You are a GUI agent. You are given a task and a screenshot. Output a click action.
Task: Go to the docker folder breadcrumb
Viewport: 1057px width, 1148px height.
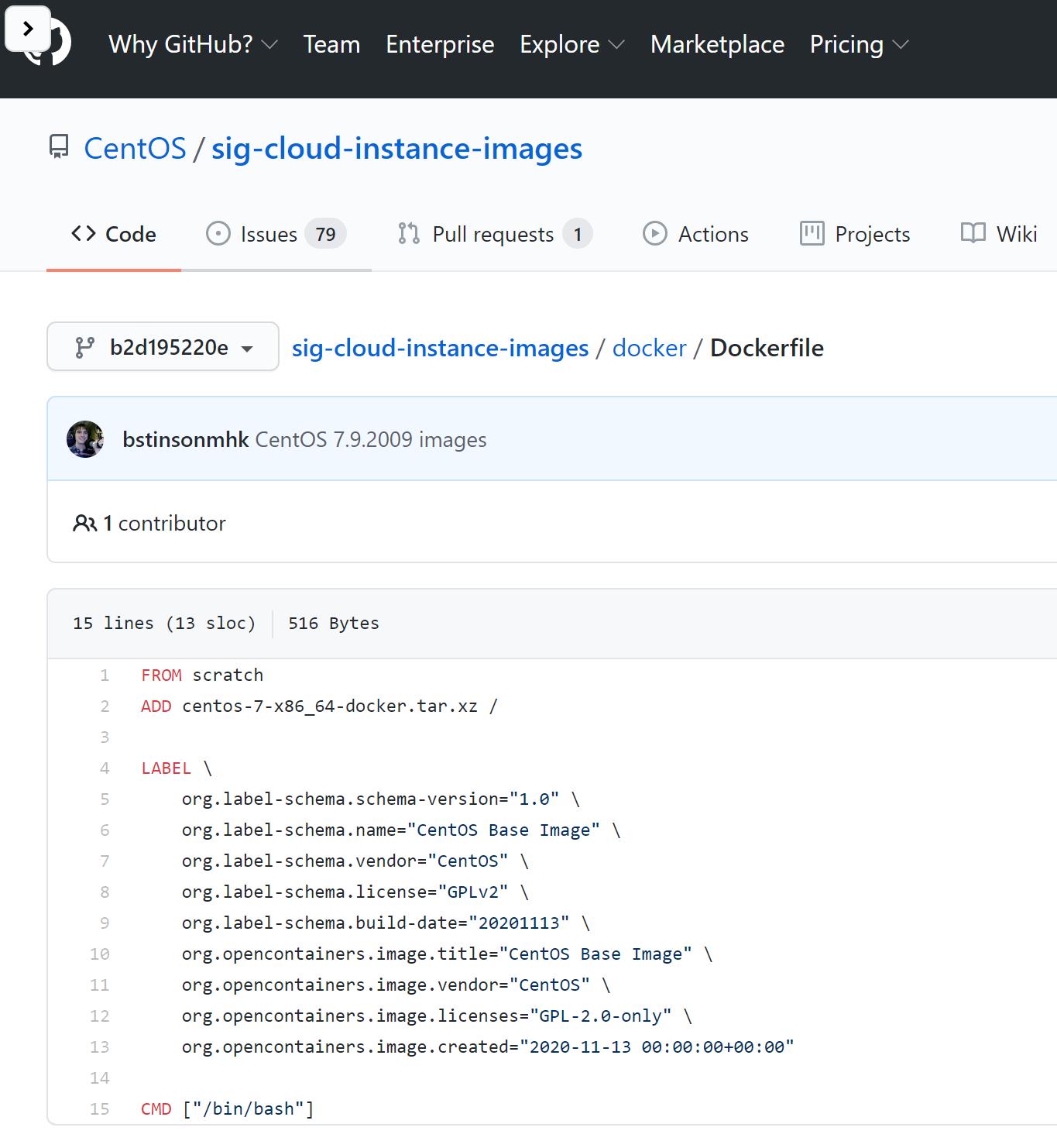click(x=649, y=348)
